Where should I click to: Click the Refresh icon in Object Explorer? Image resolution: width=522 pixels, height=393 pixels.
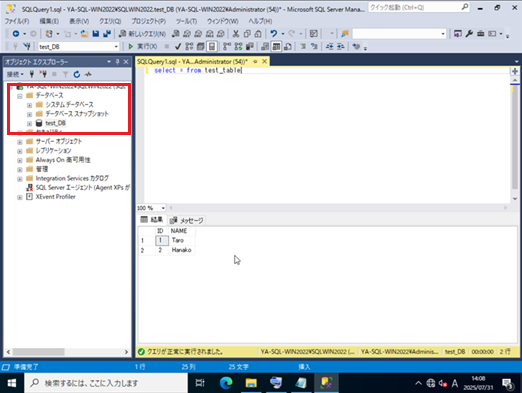click(77, 74)
